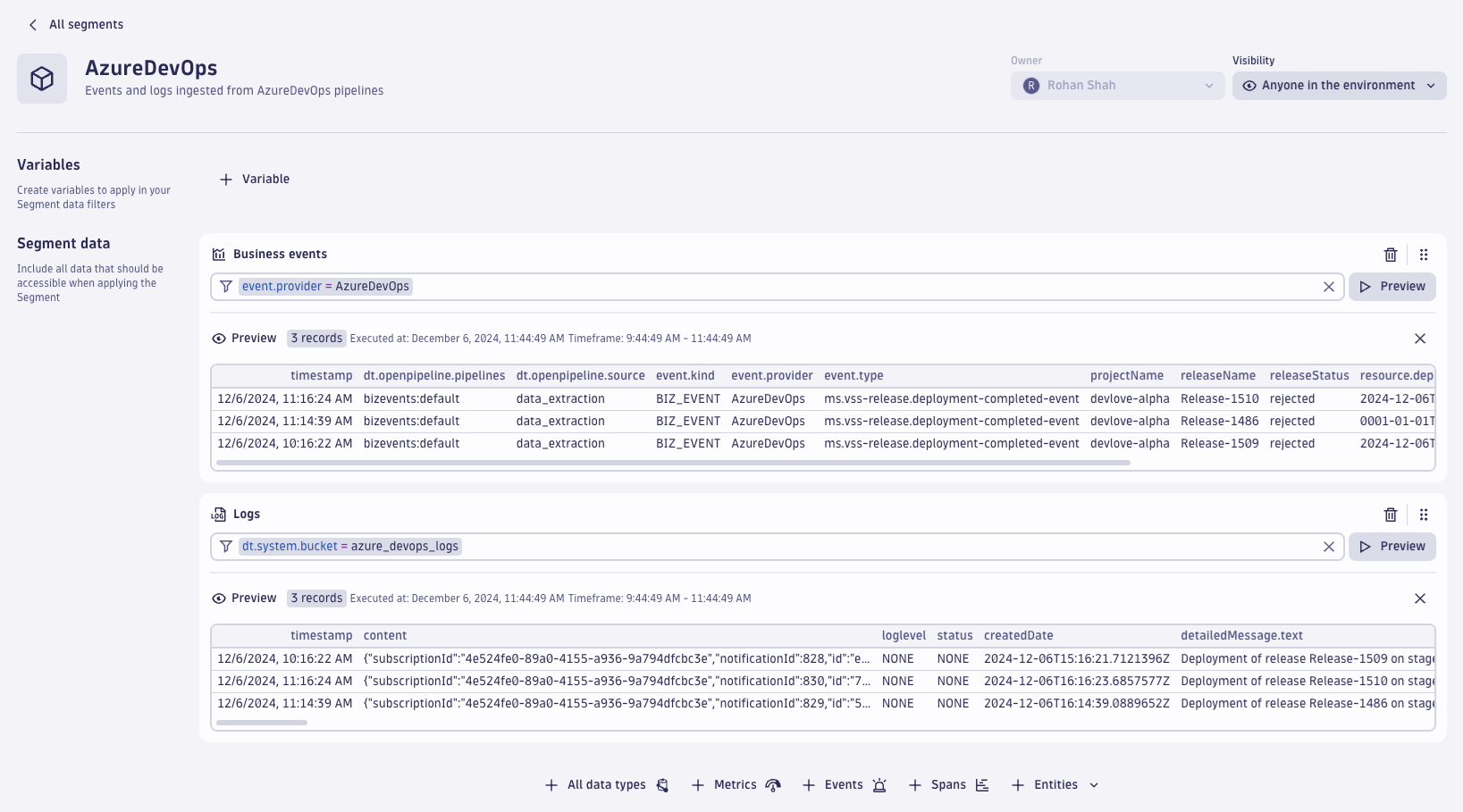Click the drag handle on the Business events card
The width and height of the screenshot is (1463, 812).
tap(1424, 255)
